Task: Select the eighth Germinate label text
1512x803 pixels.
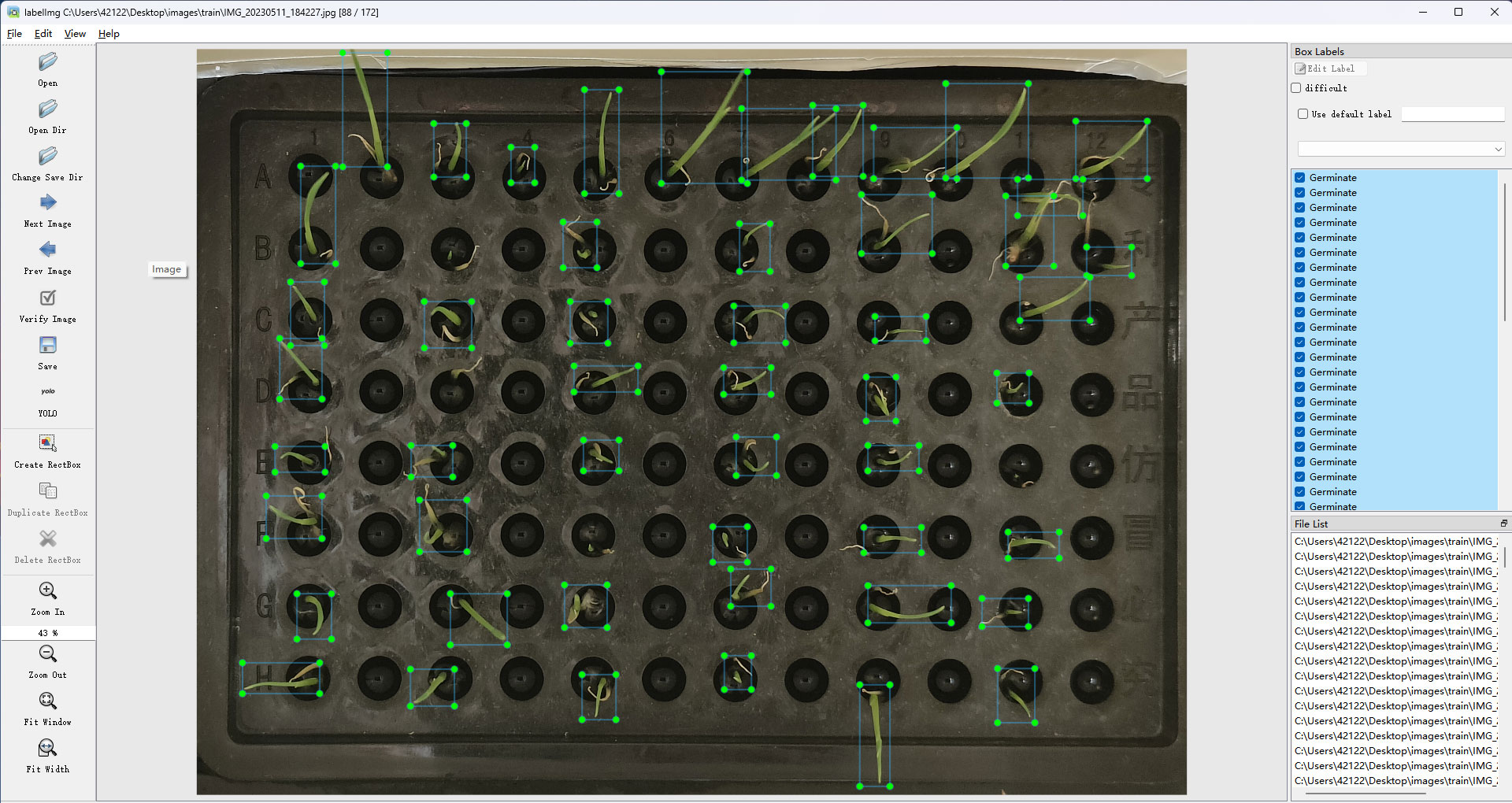Action: point(1332,283)
